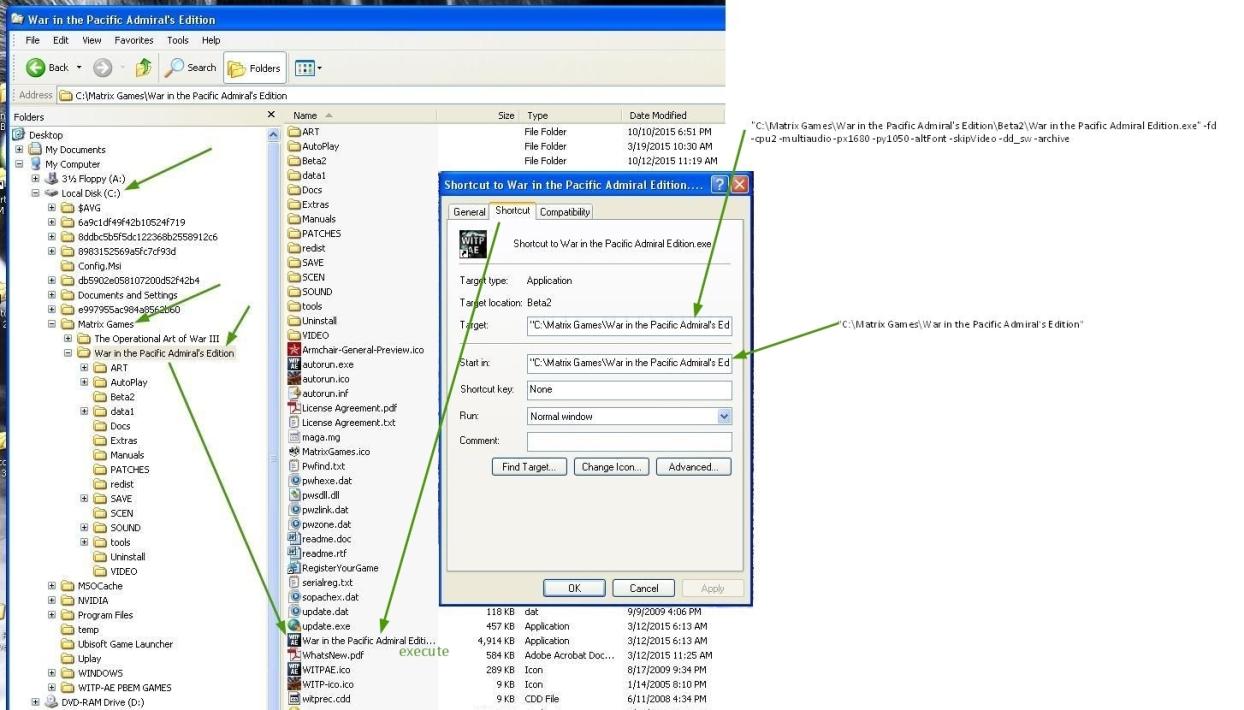This screenshot has width=1244, height=710.
Task: Select the MatrixGames.ico file icon
Action: pyautogui.click(x=294, y=451)
